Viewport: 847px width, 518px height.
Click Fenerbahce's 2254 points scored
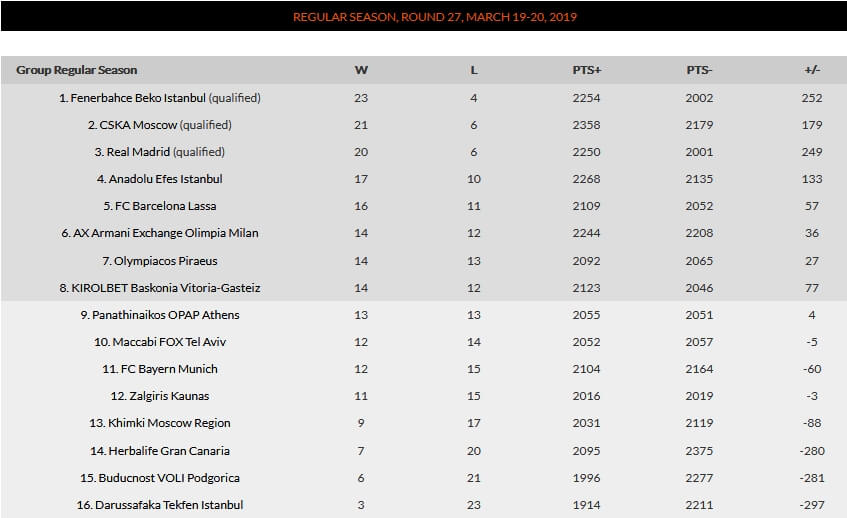(x=587, y=98)
